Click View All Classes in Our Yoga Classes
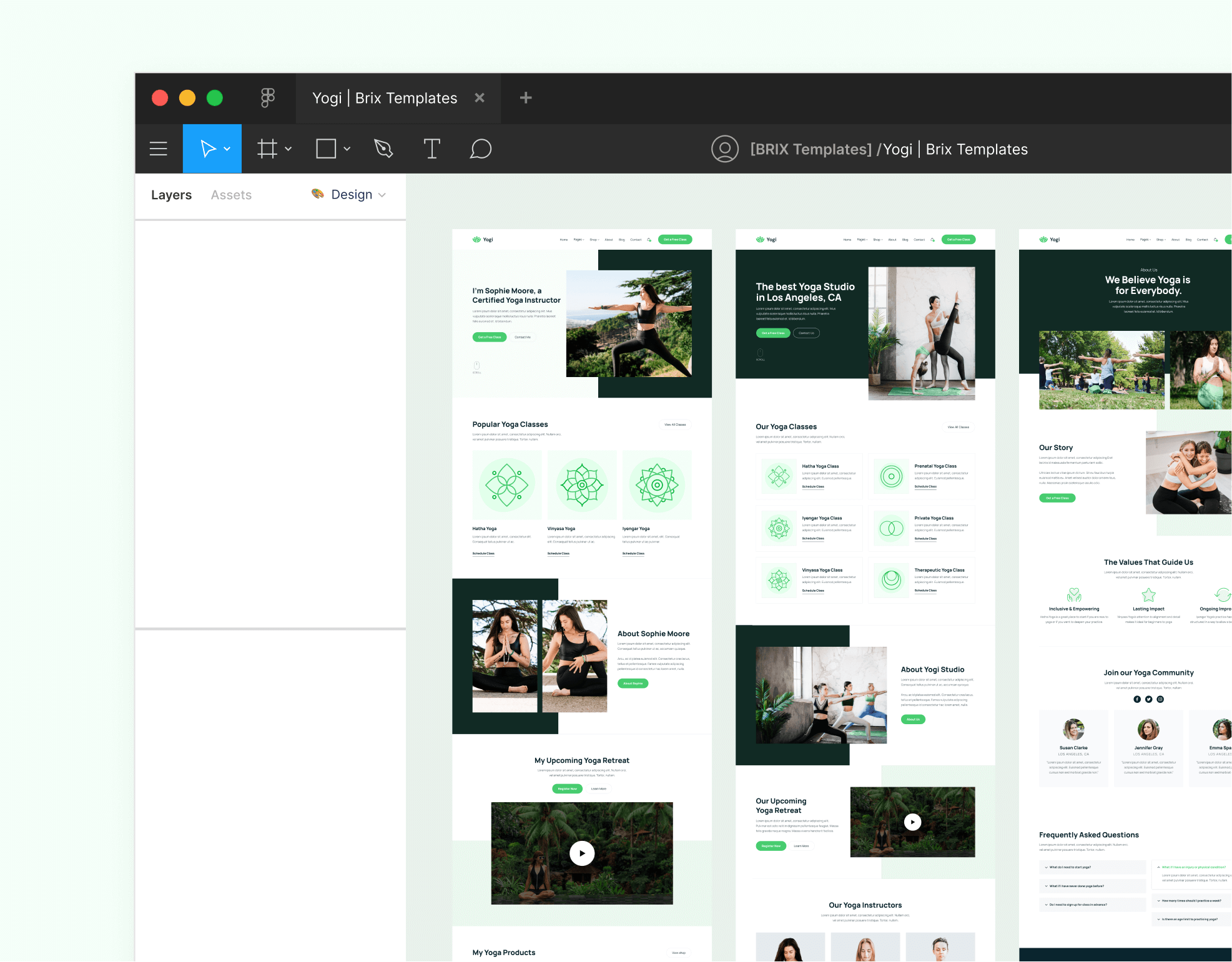1232x962 pixels. pyautogui.click(x=958, y=427)
